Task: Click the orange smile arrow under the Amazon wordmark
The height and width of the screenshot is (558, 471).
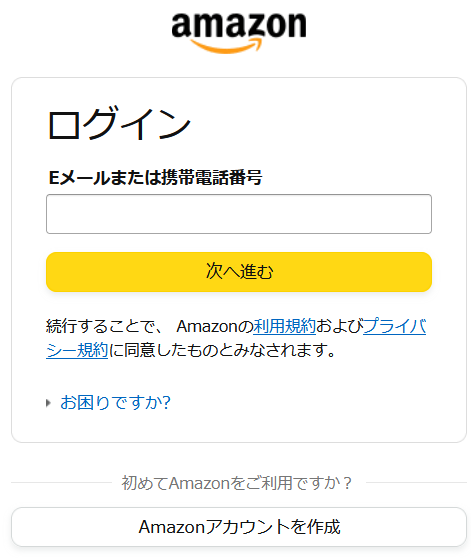Action: click(227, 46)
